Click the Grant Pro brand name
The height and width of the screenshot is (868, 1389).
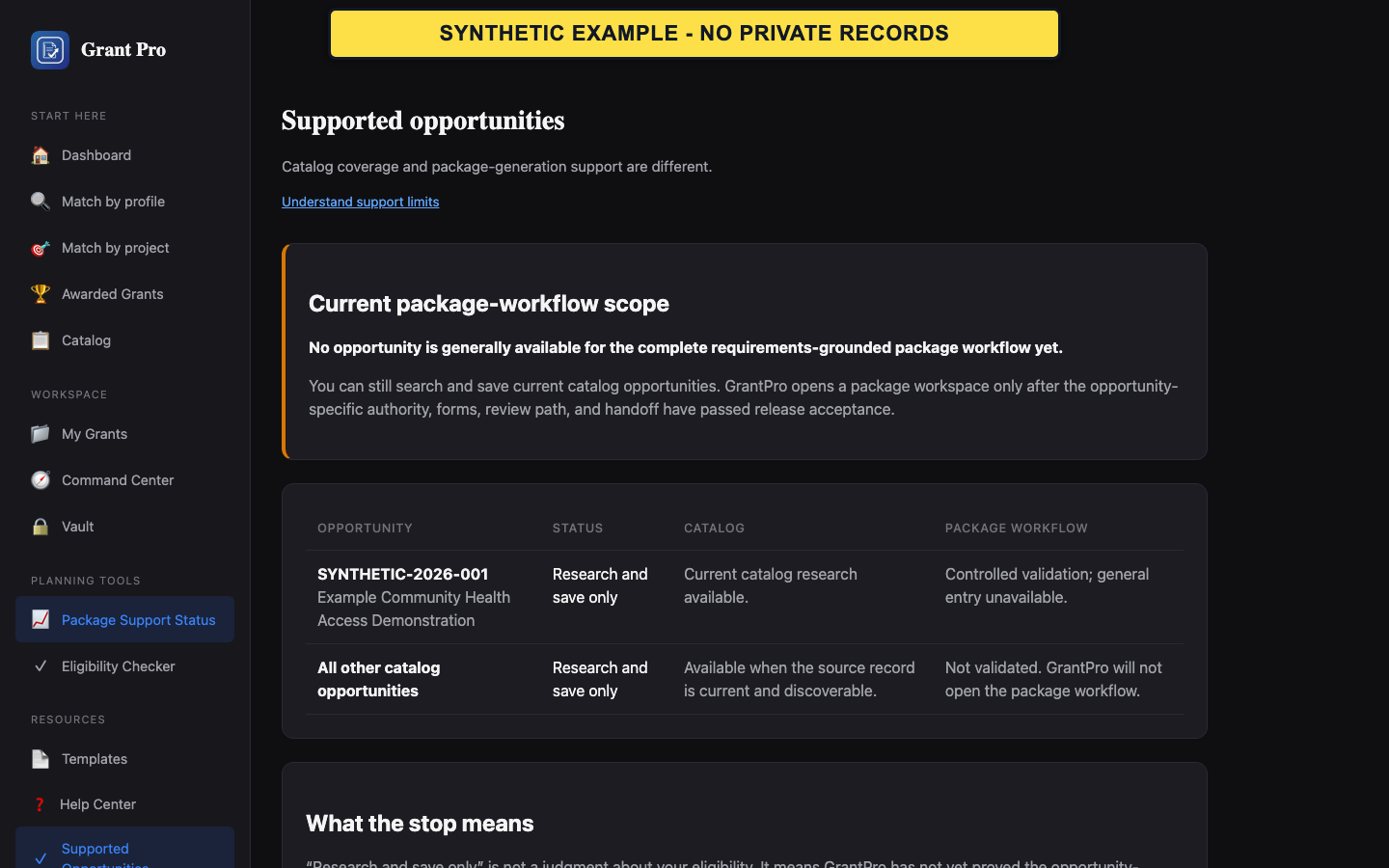(x=123, y=50)
